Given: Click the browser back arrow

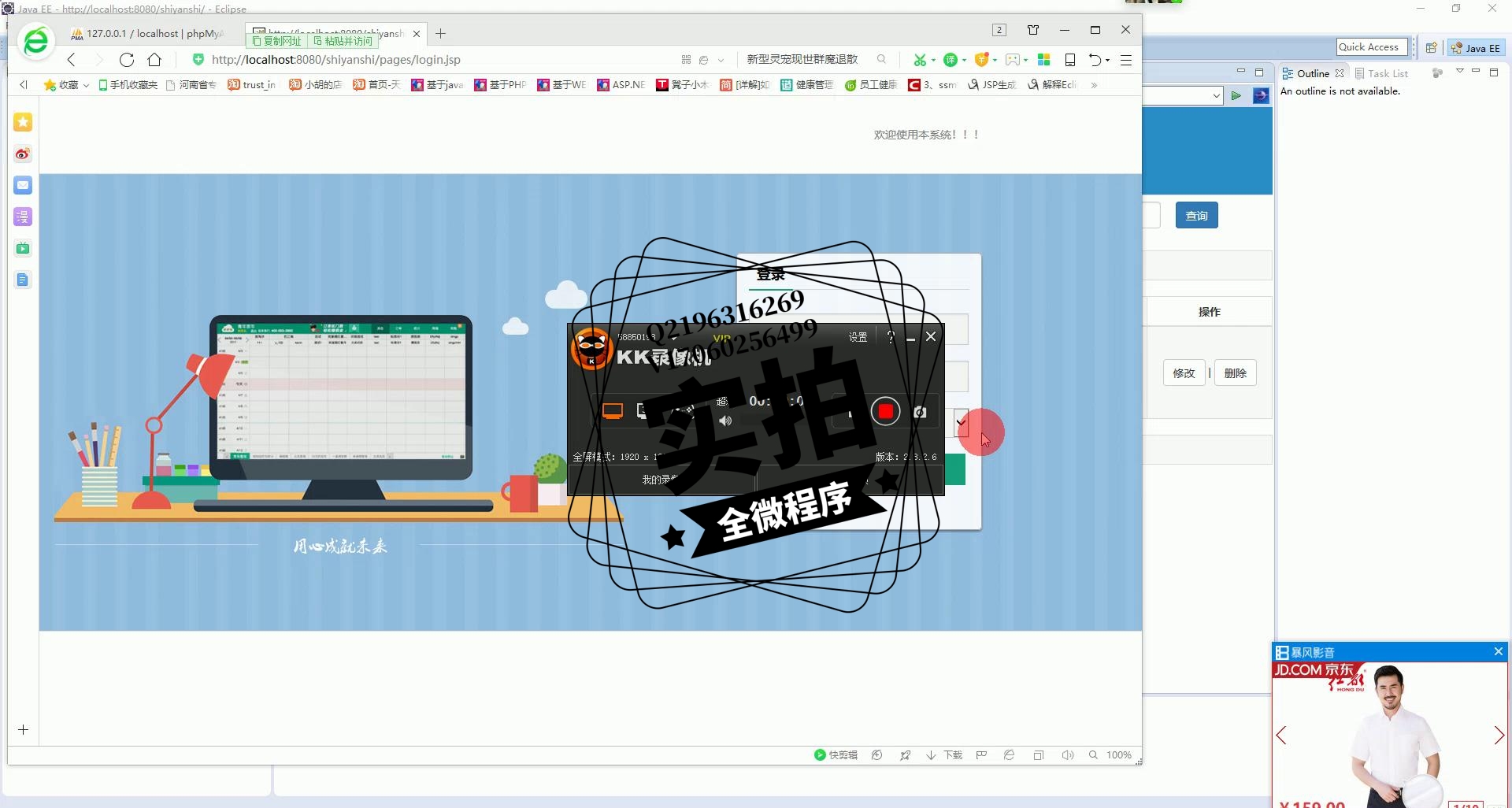Looking at the screenshot, I should coord(72,60).
